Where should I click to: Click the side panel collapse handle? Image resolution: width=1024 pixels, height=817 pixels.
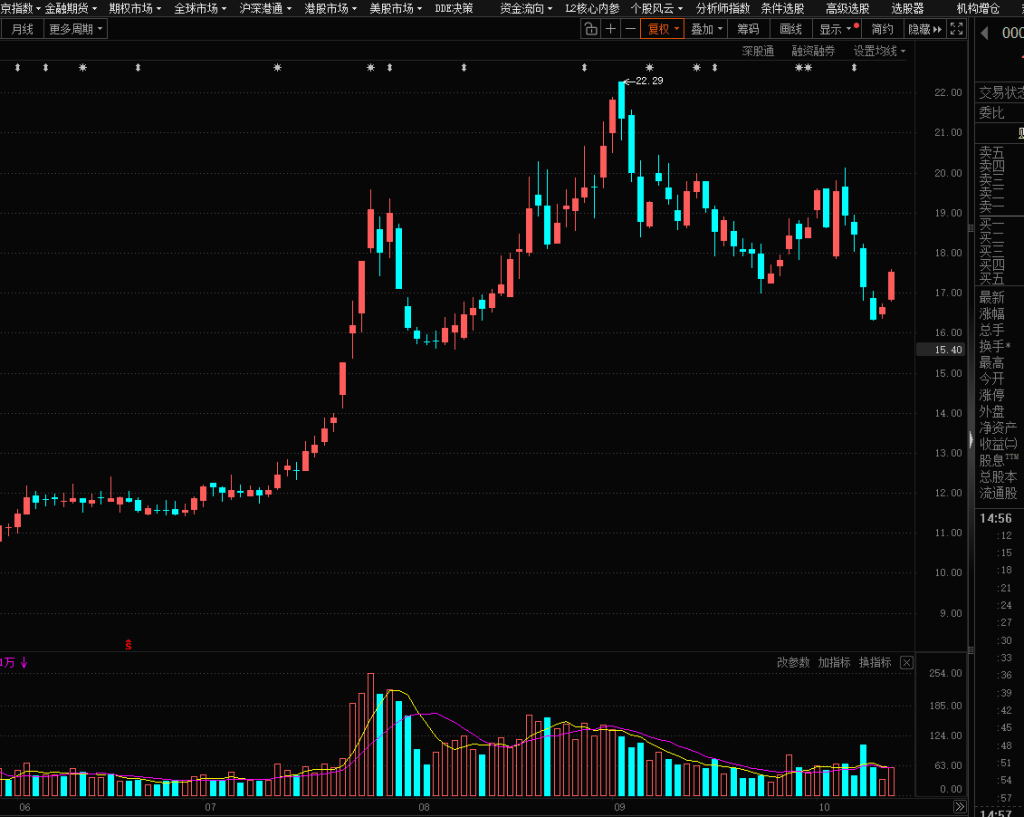[x=969, y=440]
